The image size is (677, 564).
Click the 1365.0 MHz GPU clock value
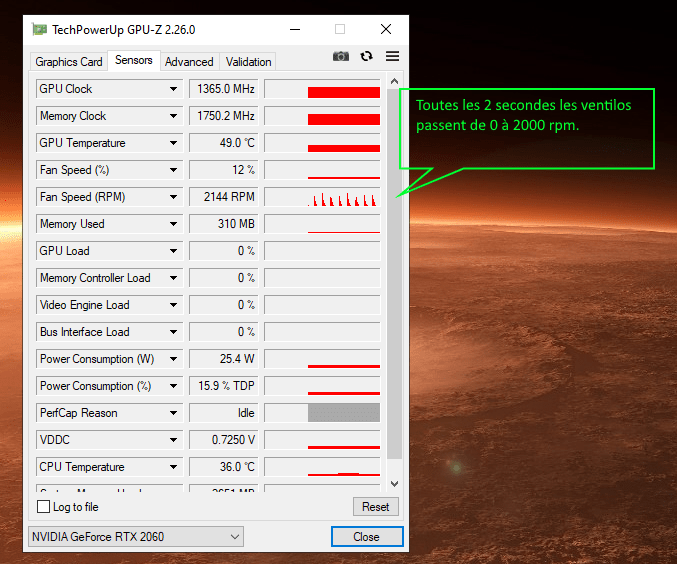tap(224, 89)
